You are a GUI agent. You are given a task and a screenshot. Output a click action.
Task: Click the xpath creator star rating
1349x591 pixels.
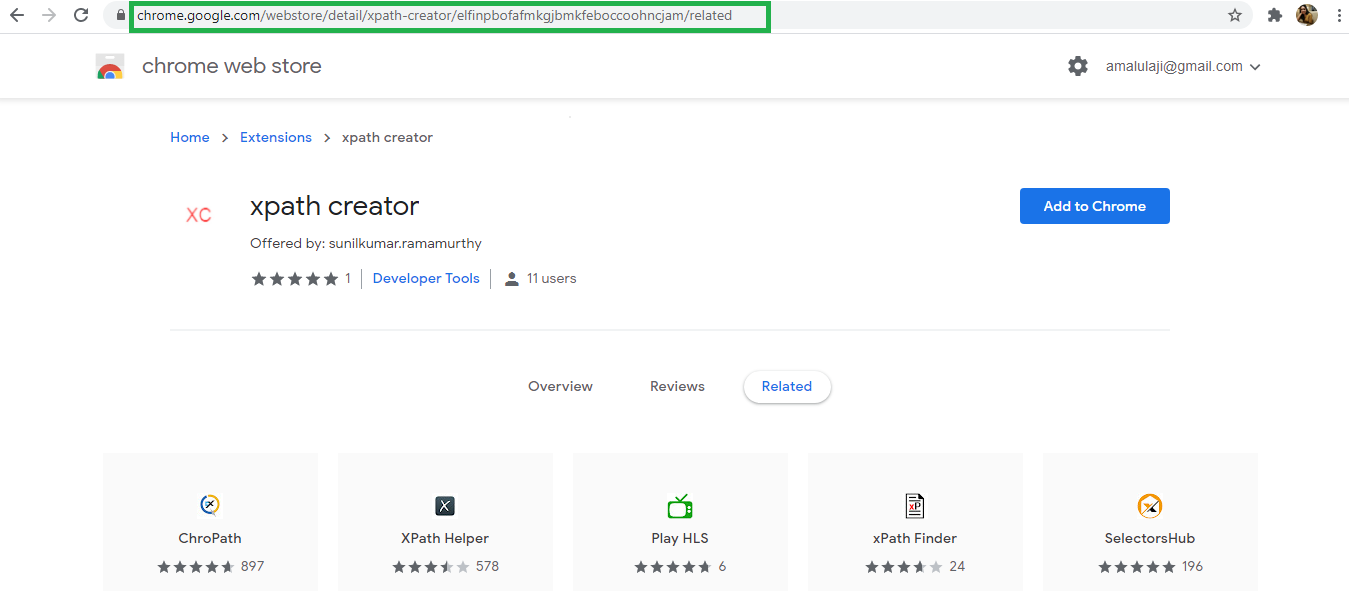[295, 279]
